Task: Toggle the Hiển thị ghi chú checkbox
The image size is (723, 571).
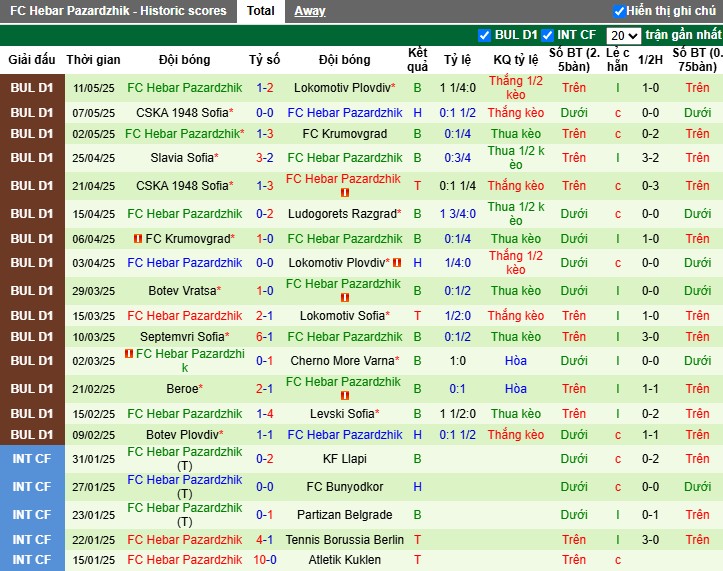Action: [619, 11]
